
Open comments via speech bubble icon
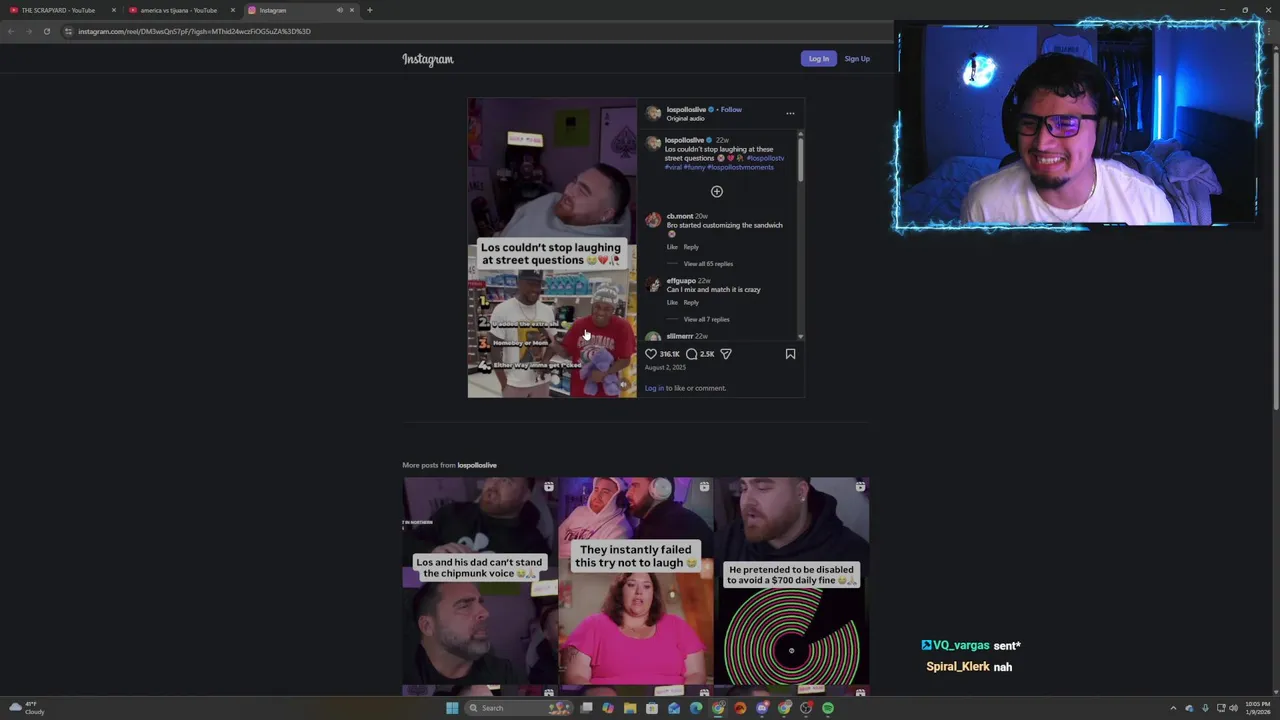691,354
